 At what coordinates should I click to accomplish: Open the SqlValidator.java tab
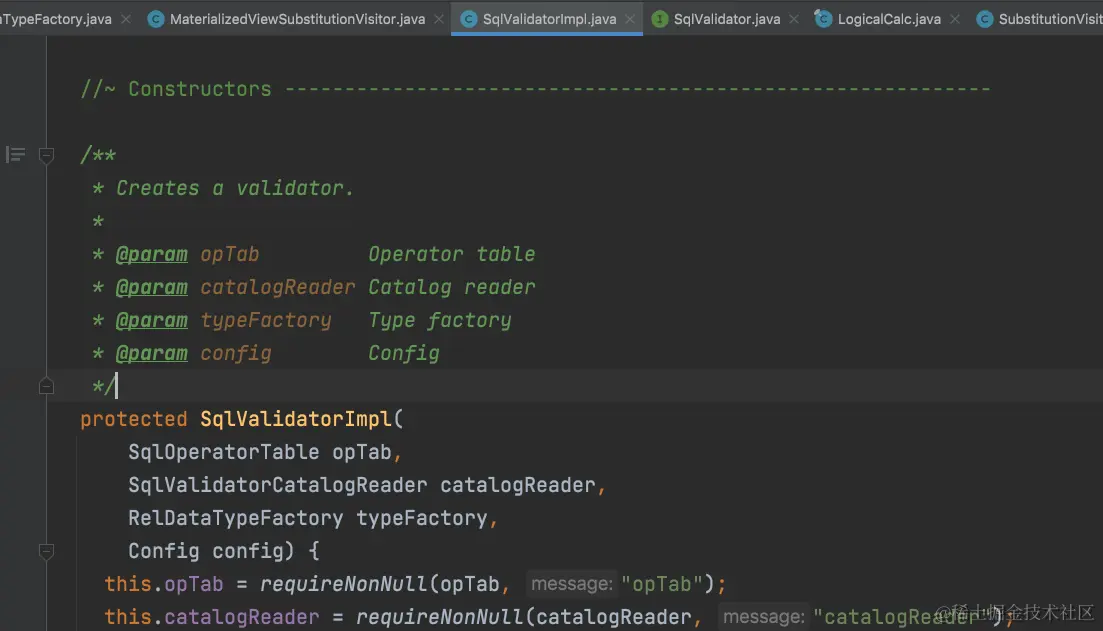click(x=727, y=19)
